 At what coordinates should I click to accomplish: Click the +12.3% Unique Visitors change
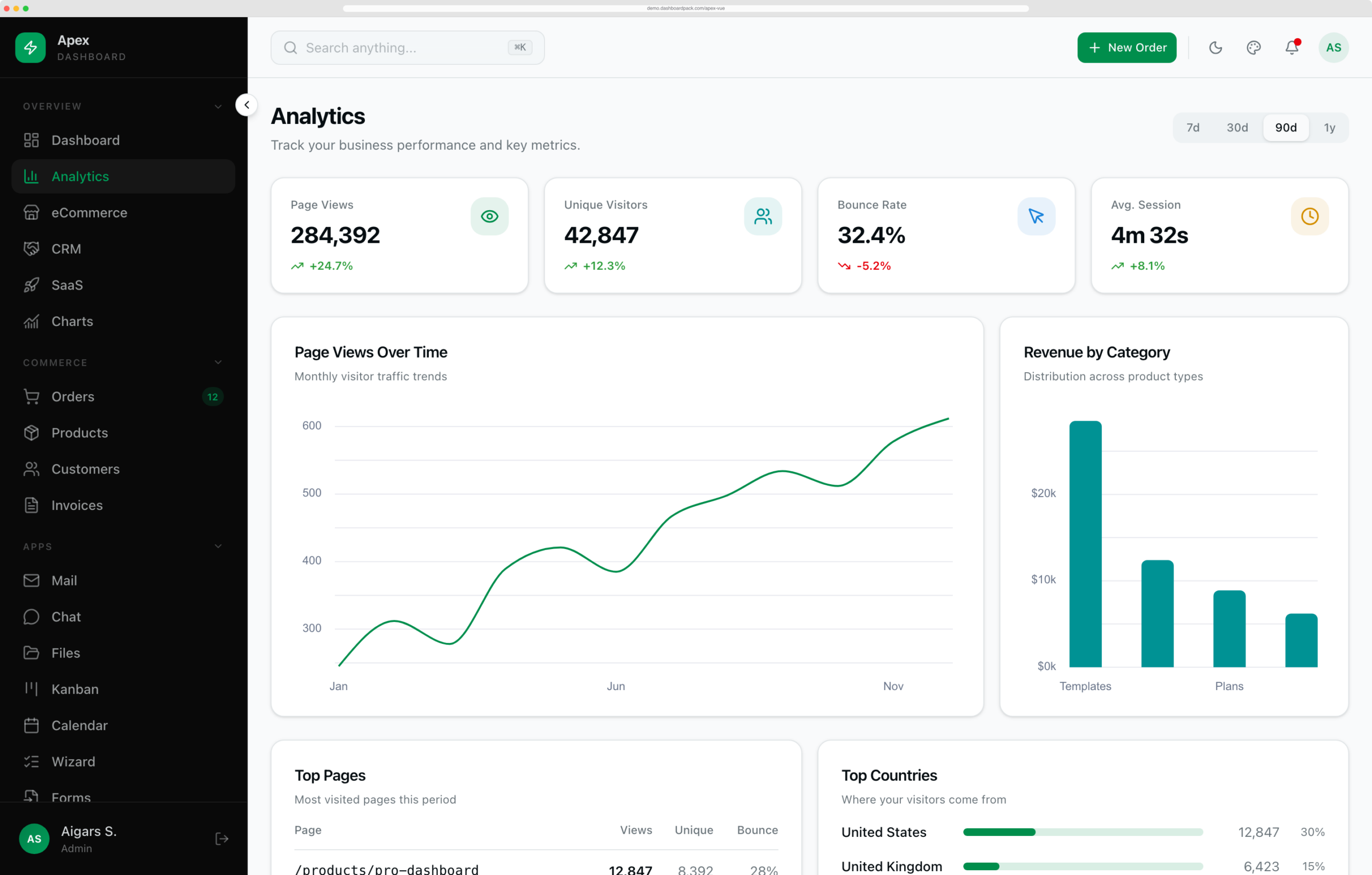604,265
